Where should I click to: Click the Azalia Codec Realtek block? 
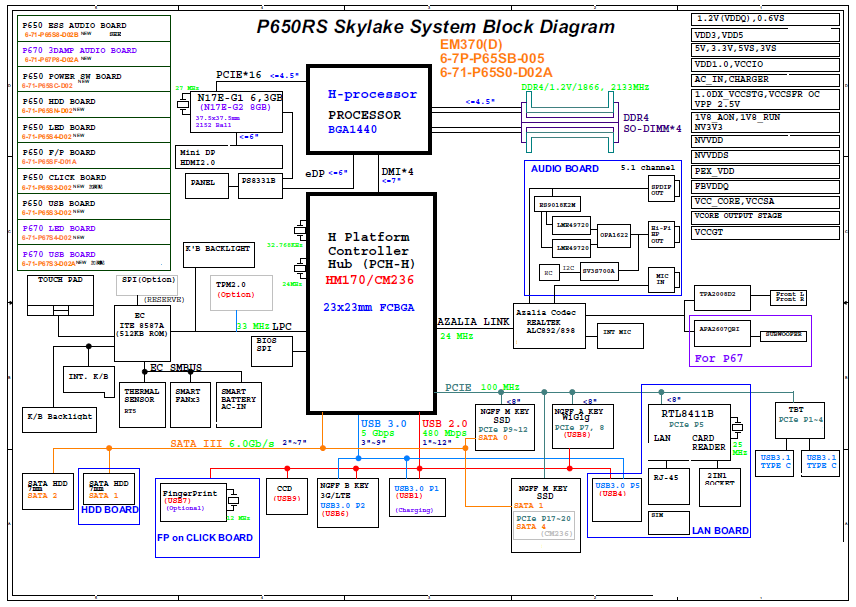[548, 319]
